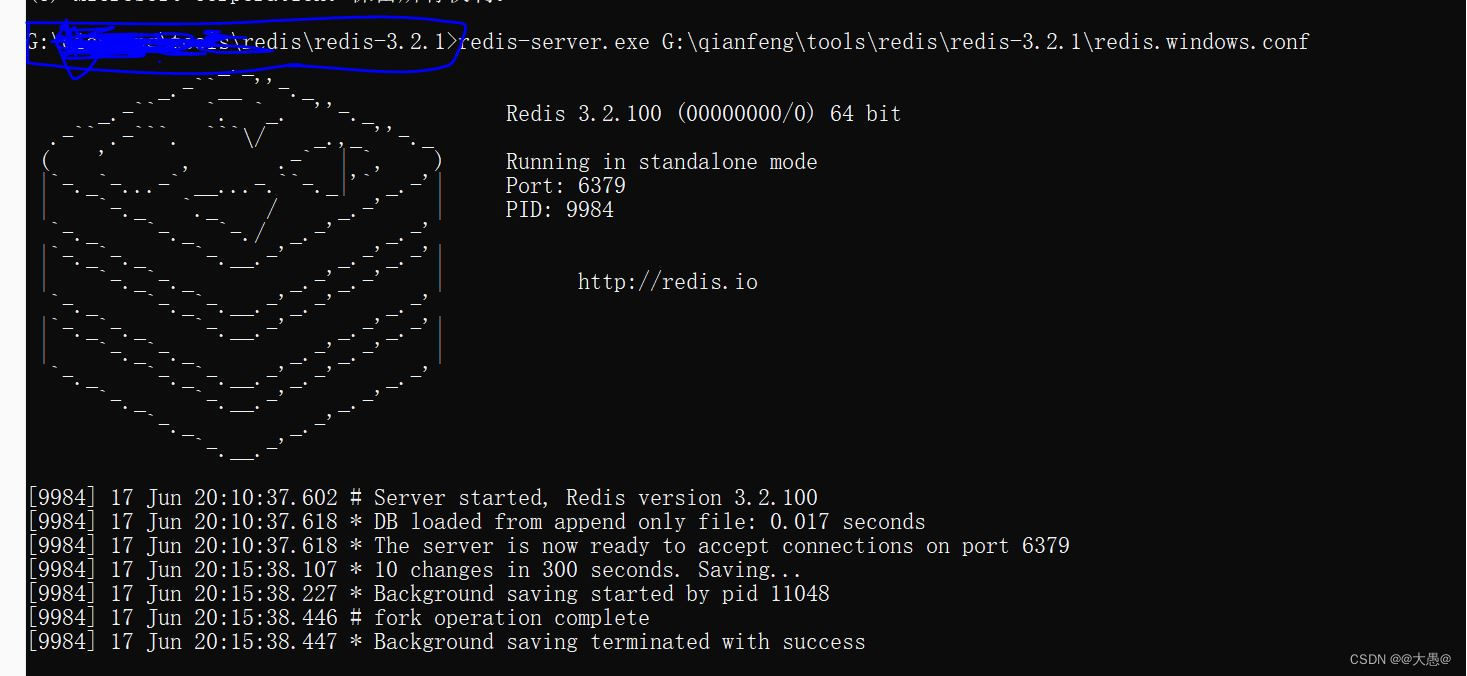Click the 'PID: 9984' line
This screenshot has height=676, width=1467.
pos(559,210)
